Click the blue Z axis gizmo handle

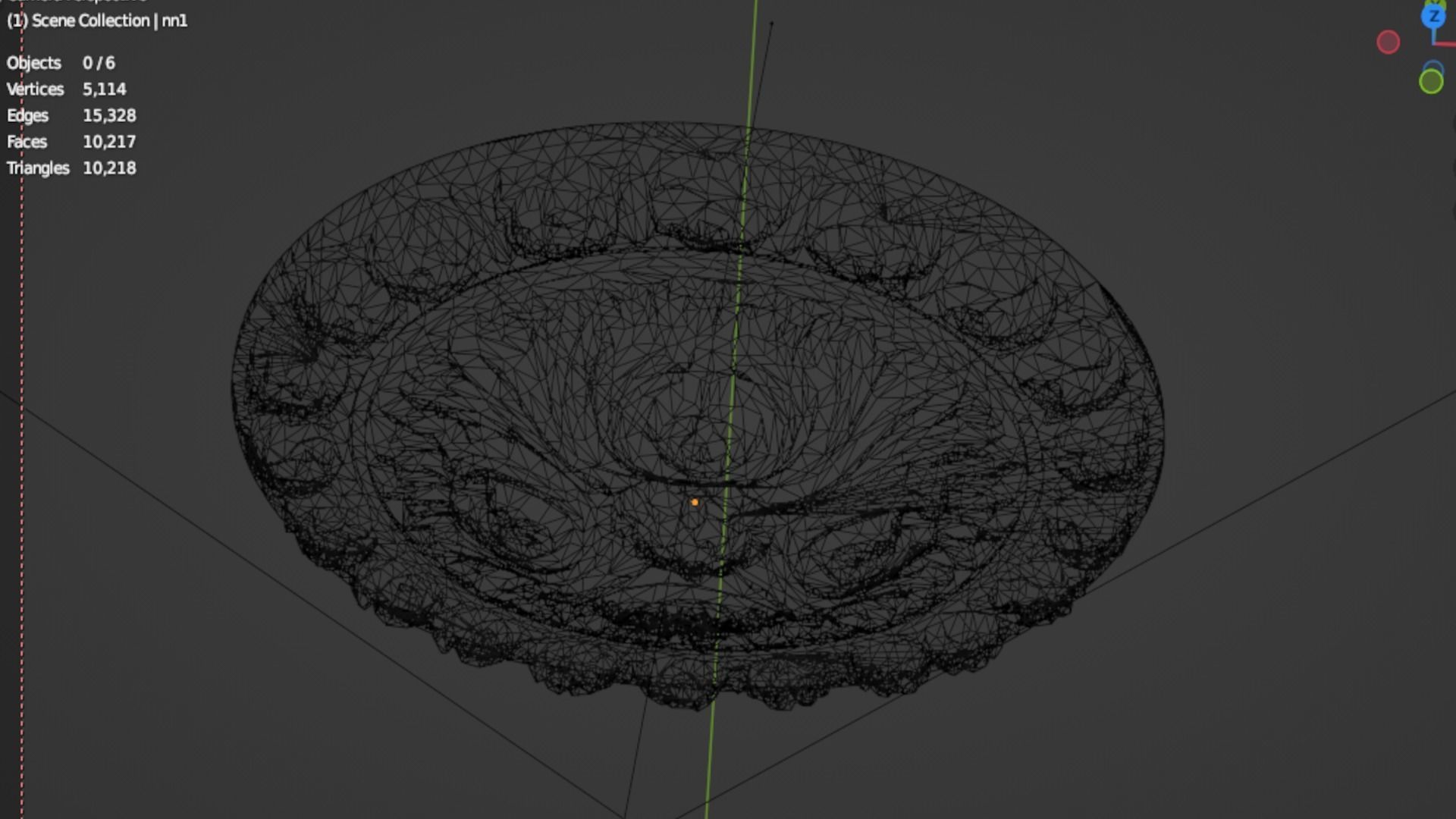click(x=1433, y=16)
